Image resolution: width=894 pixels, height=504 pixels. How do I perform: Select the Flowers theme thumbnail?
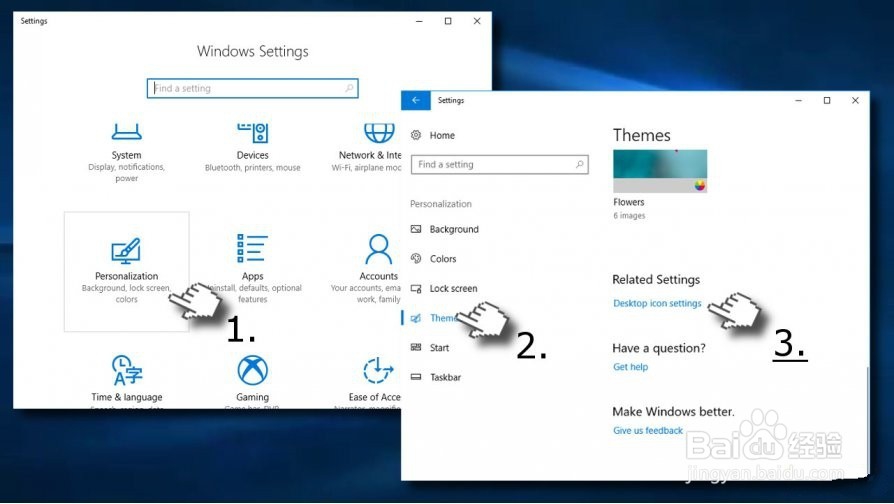coord(660,171)
